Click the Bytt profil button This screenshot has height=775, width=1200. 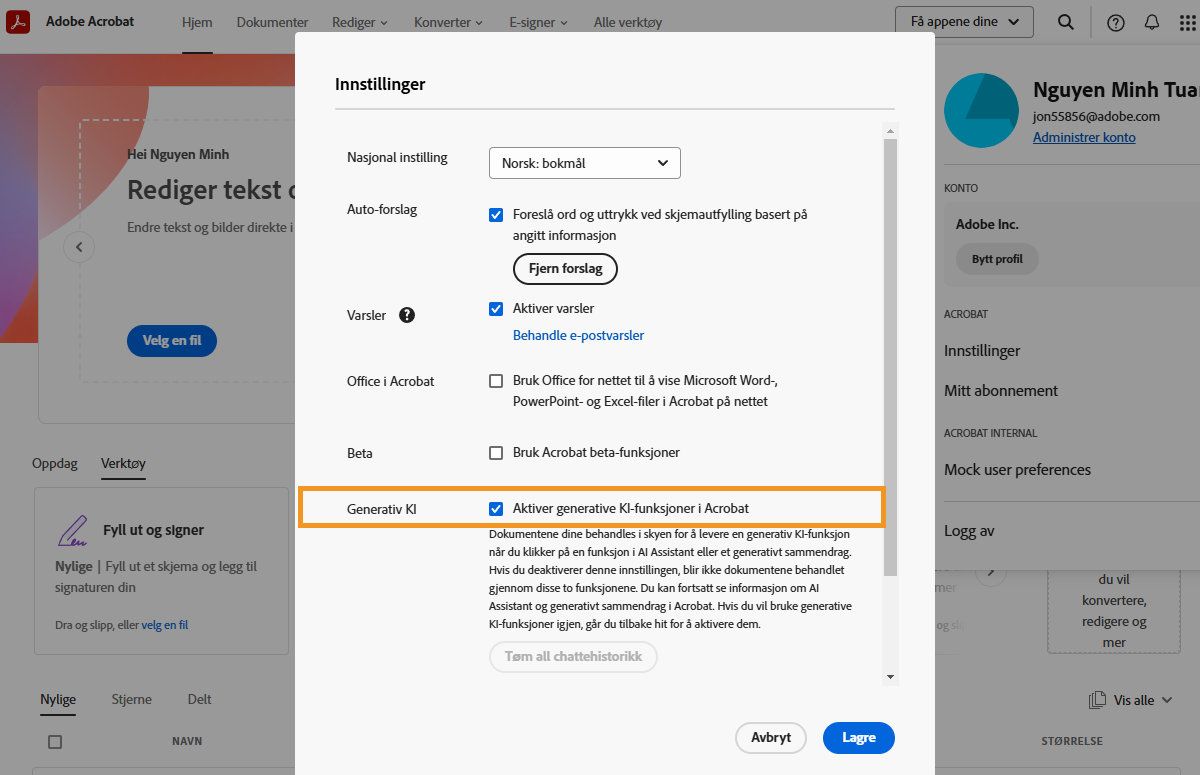997,259
